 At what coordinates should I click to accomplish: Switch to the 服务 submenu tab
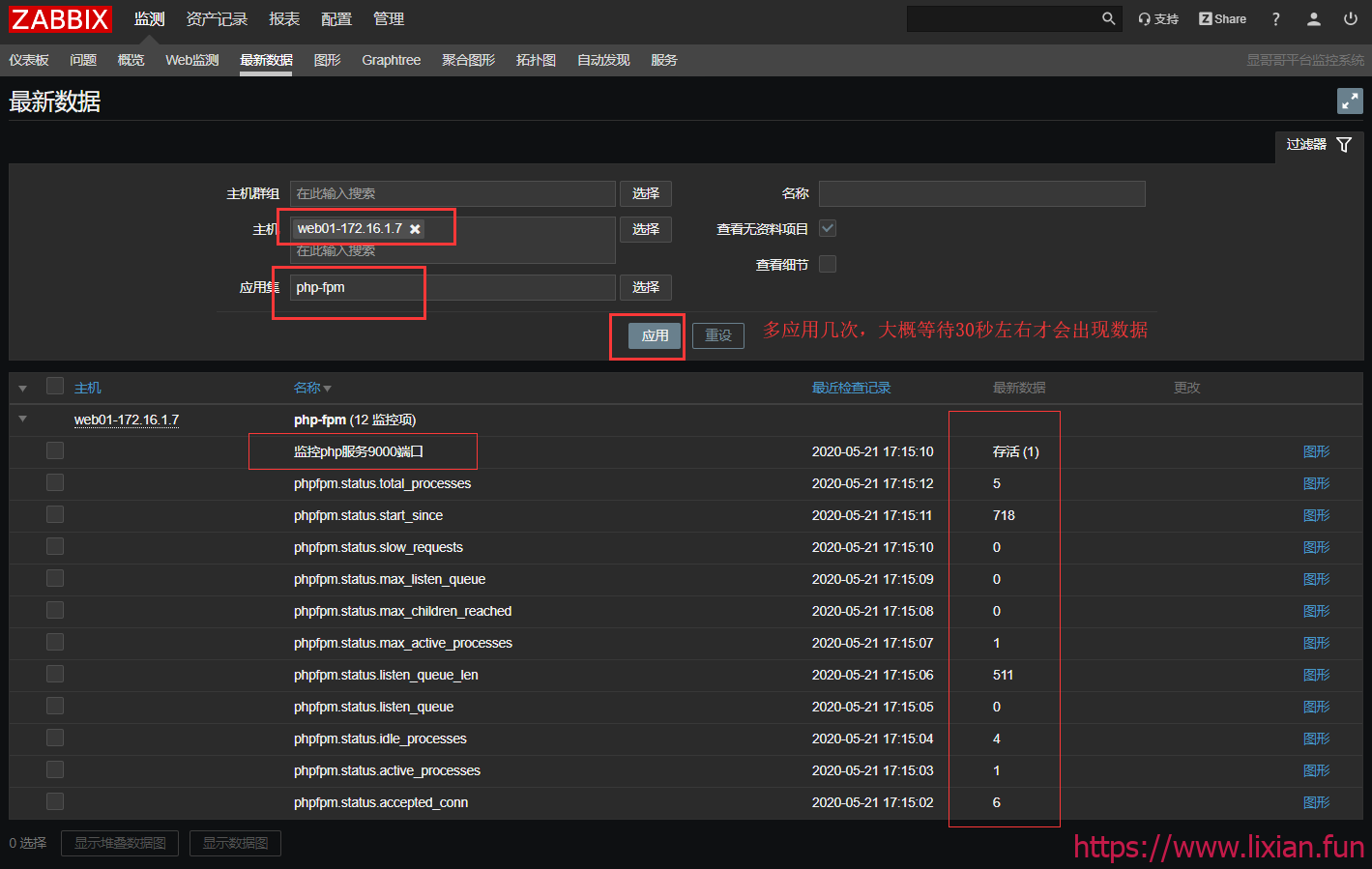pos(664,60)
